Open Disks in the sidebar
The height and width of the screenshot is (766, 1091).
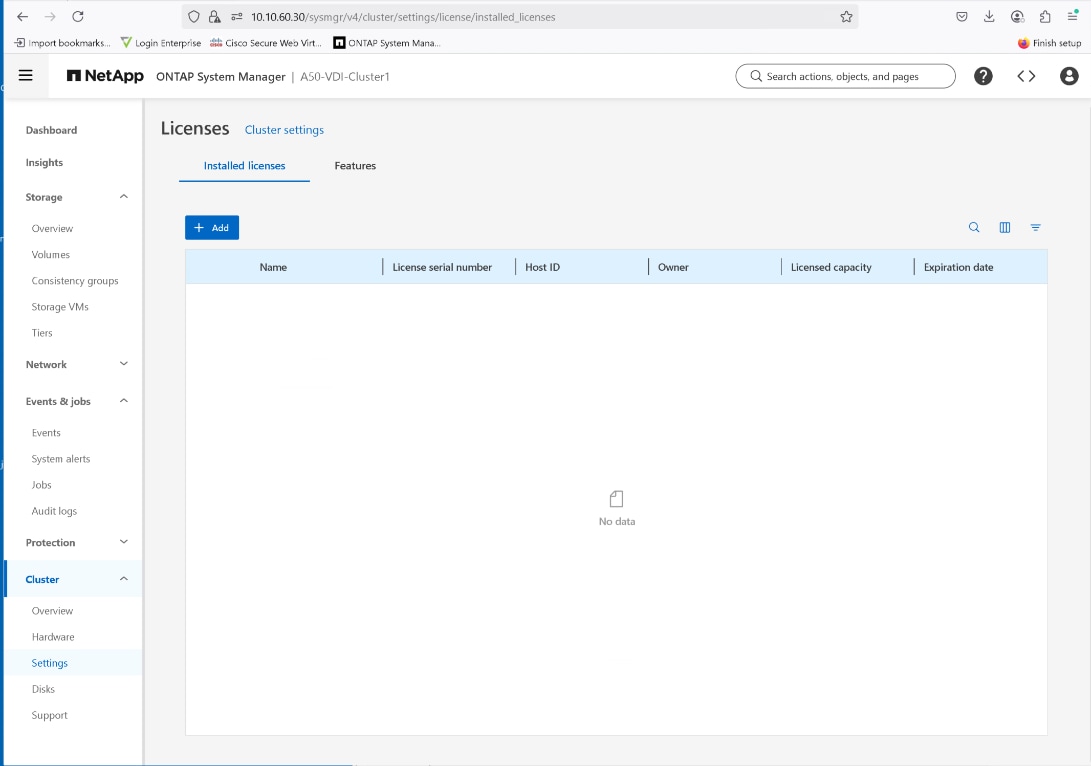[43, 689]
